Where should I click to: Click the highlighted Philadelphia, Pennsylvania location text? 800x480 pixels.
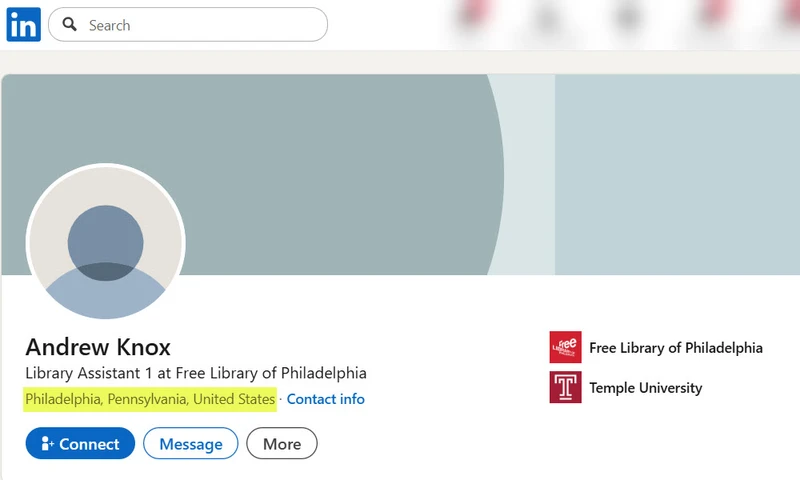[x=150, y=399]
